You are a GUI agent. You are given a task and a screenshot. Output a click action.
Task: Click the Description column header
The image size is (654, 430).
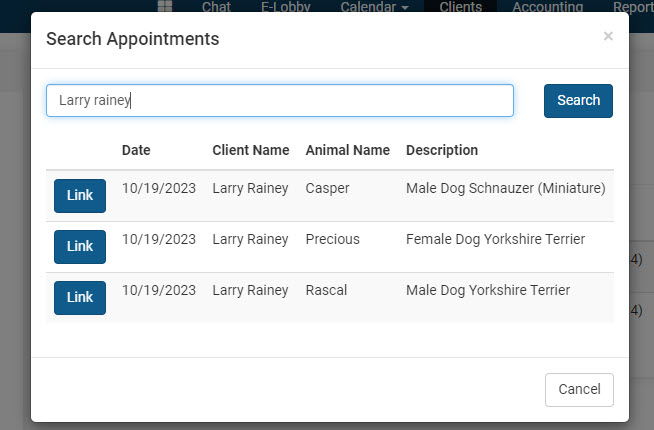pyautogui.click(x=442, y=150)
